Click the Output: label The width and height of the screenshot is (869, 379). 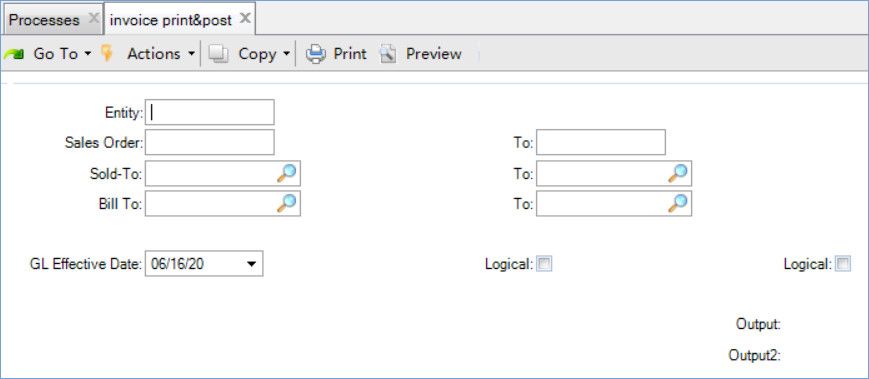point(758,324)
